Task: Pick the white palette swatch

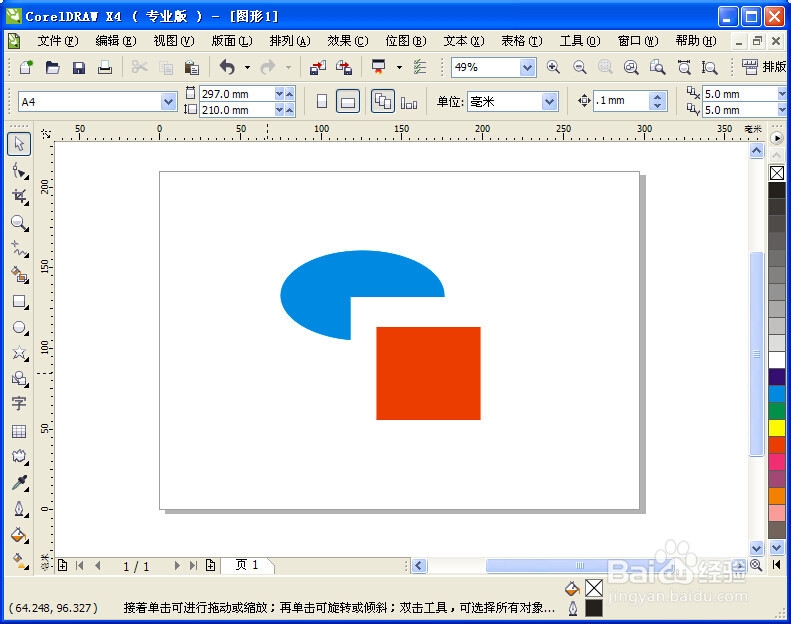Action: pyautogui.click(x=777, y=360)
